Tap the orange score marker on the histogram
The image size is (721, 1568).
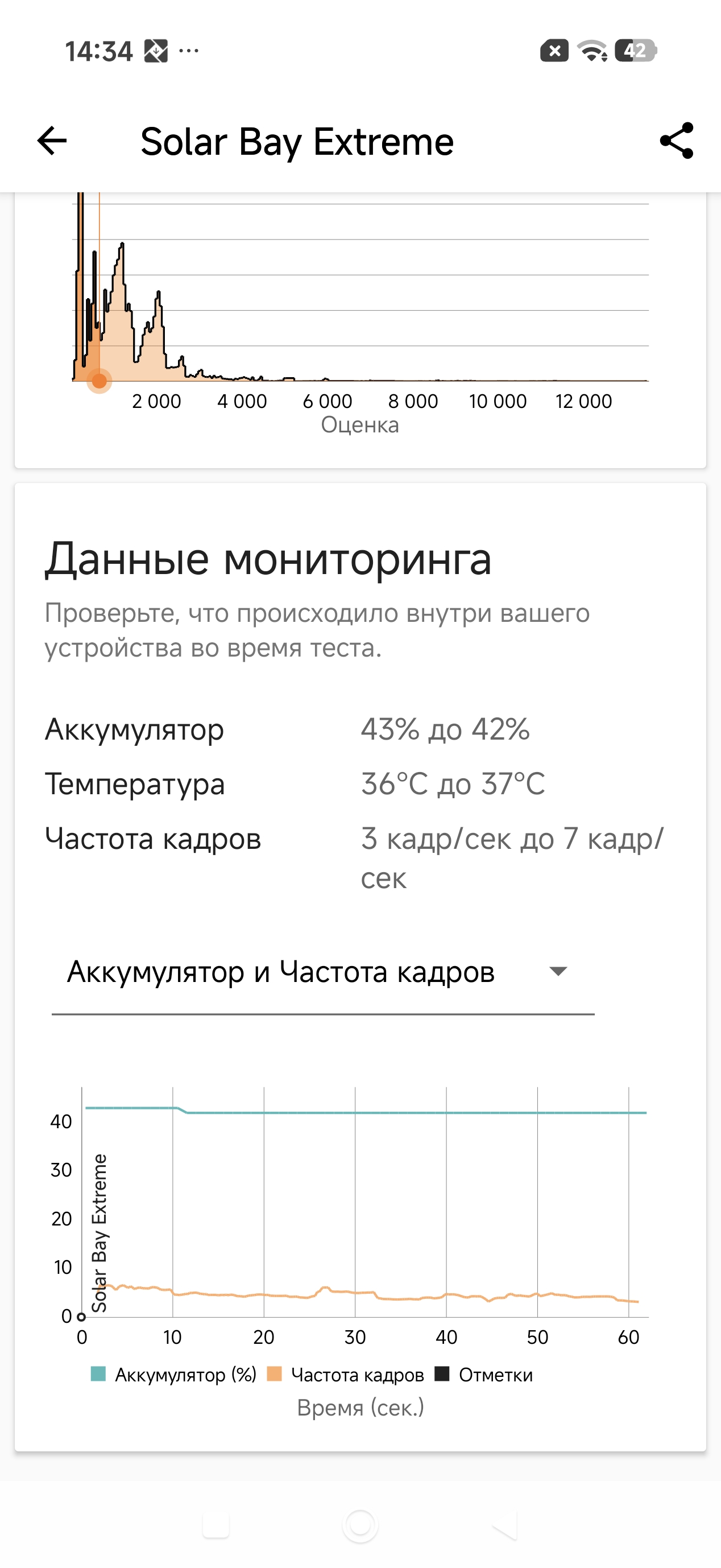[x=99, y=381]
